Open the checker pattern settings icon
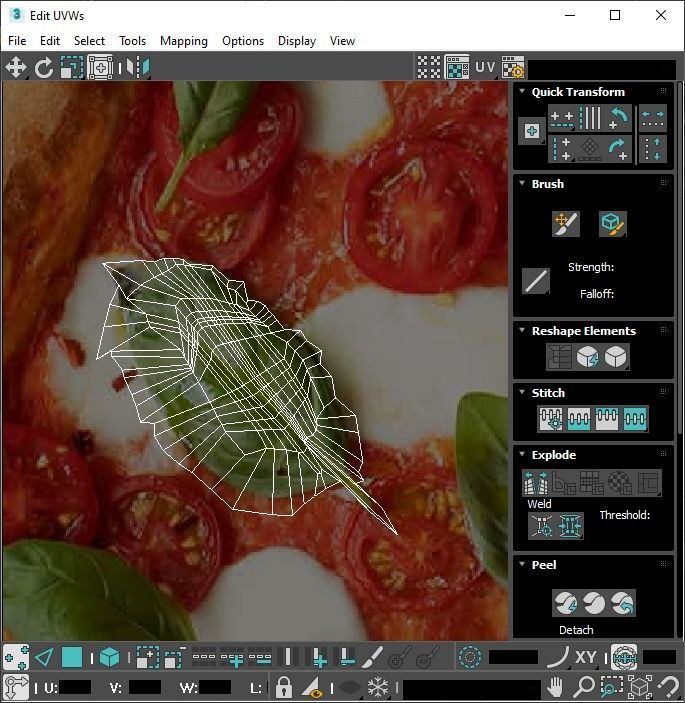The image size is (685, 703). (x=512, y=68)
